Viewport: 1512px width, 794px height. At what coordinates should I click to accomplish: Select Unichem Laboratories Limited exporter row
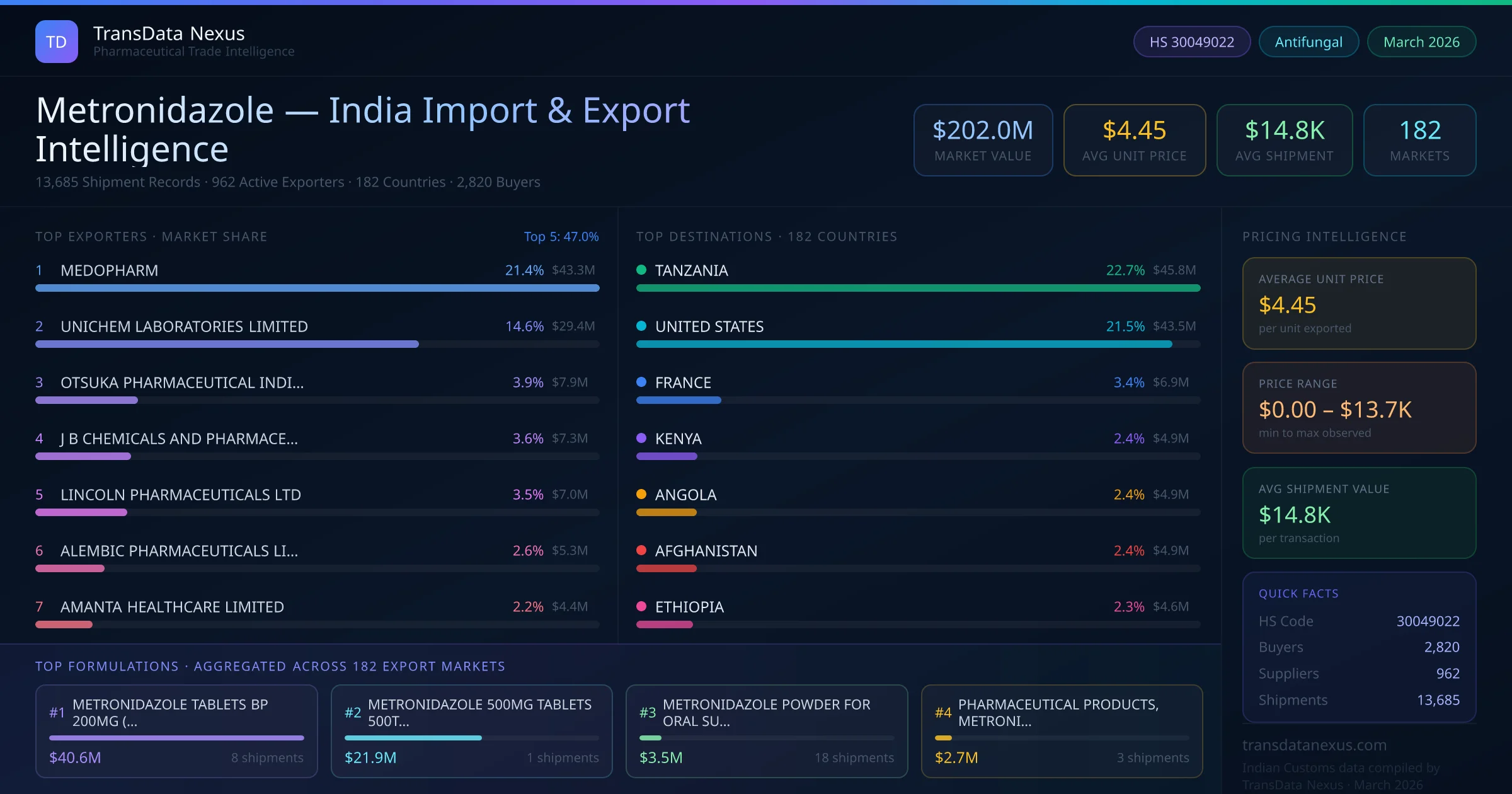coord(184,326)
